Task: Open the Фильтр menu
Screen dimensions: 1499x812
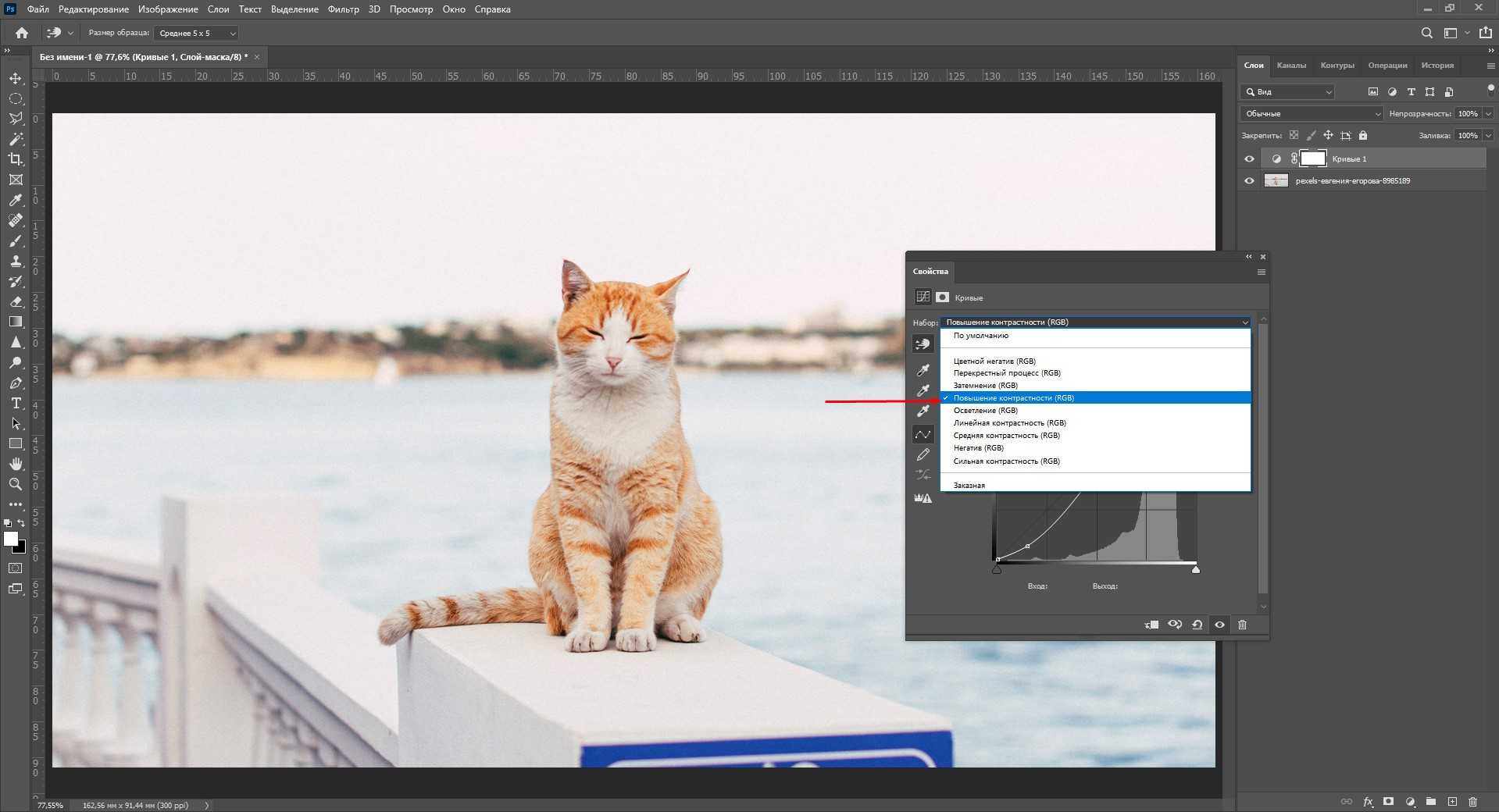Action: pyautogui.click(x=343, y=9)
